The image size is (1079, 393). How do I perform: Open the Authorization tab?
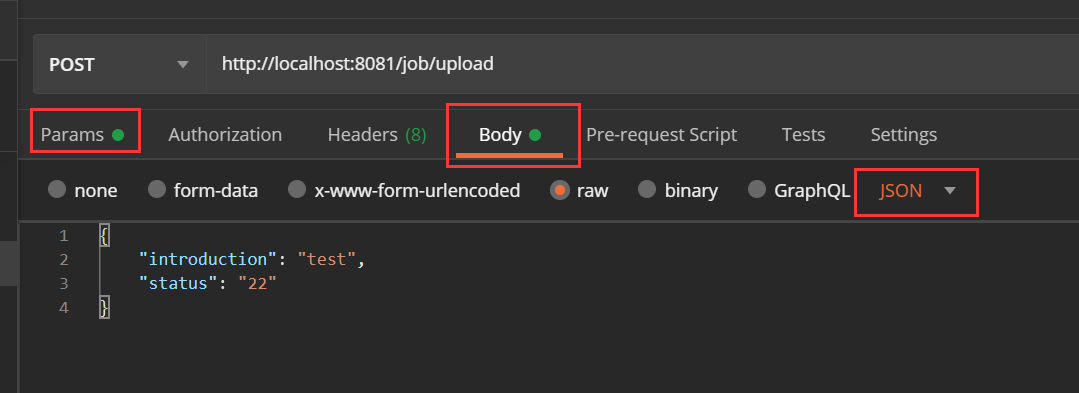click(x=225, y=135)
